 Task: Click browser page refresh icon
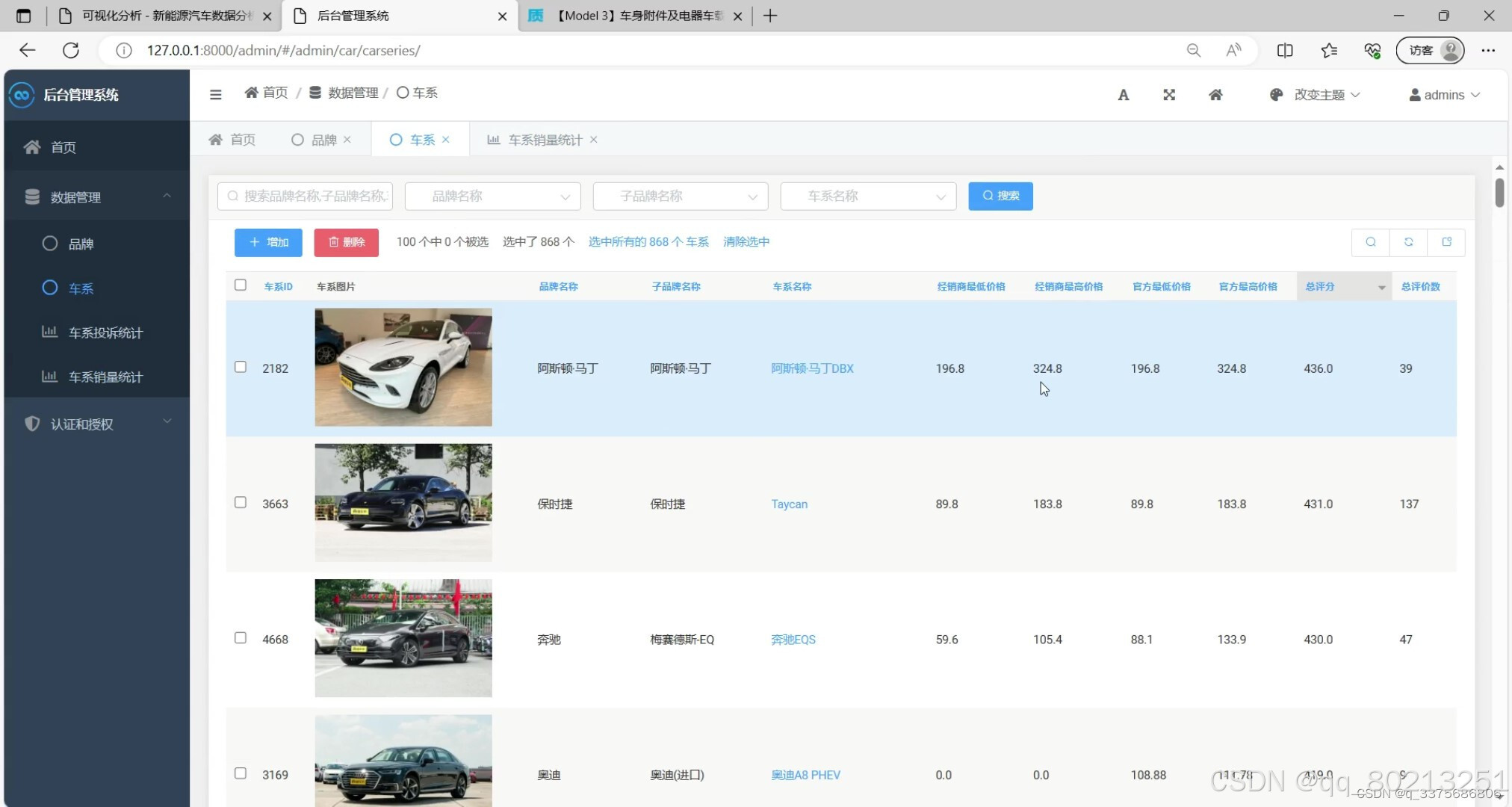click(71, 50)
